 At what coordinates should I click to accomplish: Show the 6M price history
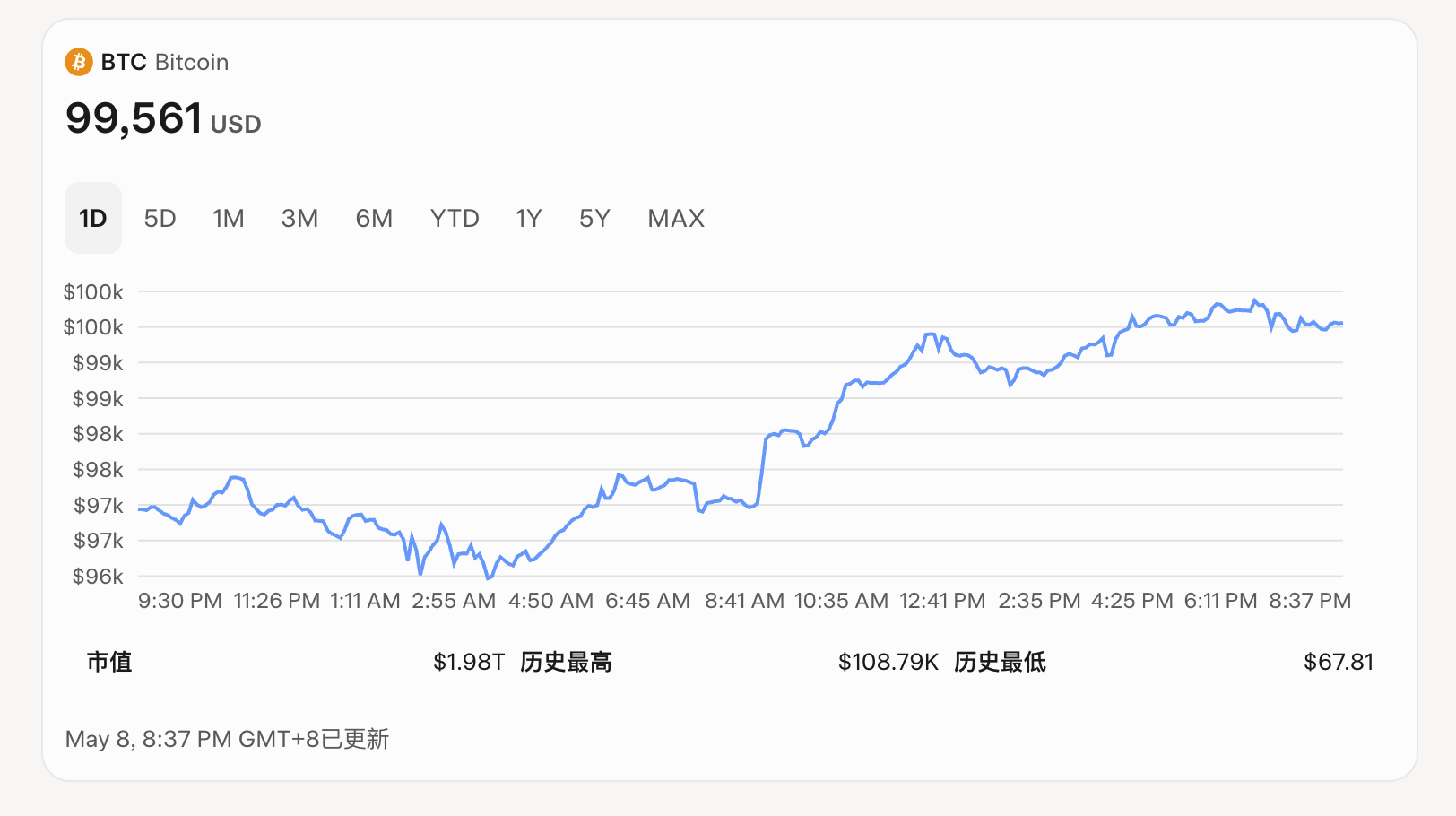coord(374,218)
